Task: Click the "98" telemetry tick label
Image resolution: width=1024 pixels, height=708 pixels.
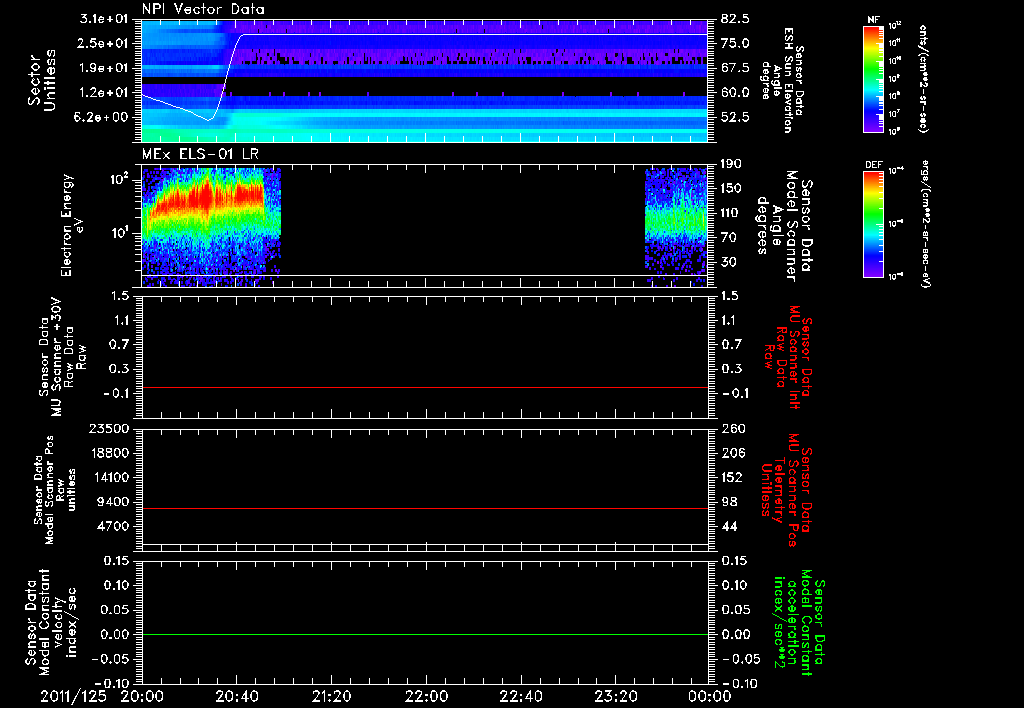Action: tap(728, 502)
